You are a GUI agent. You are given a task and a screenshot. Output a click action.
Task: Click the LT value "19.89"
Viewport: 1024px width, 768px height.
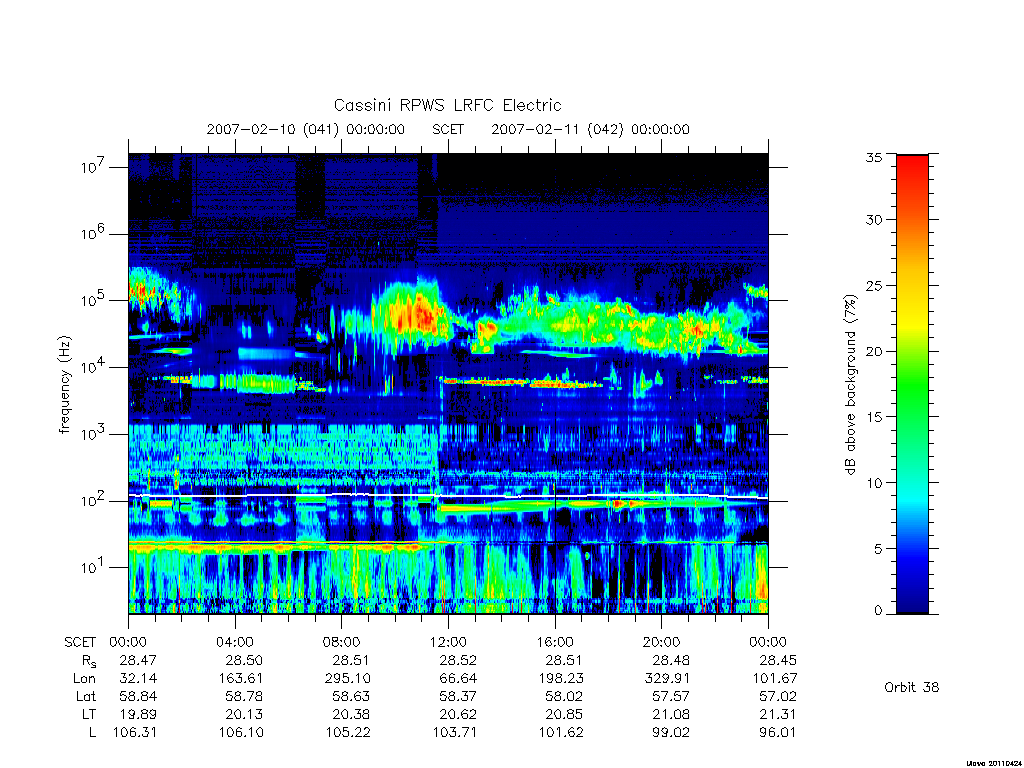(x=138, y=714)
